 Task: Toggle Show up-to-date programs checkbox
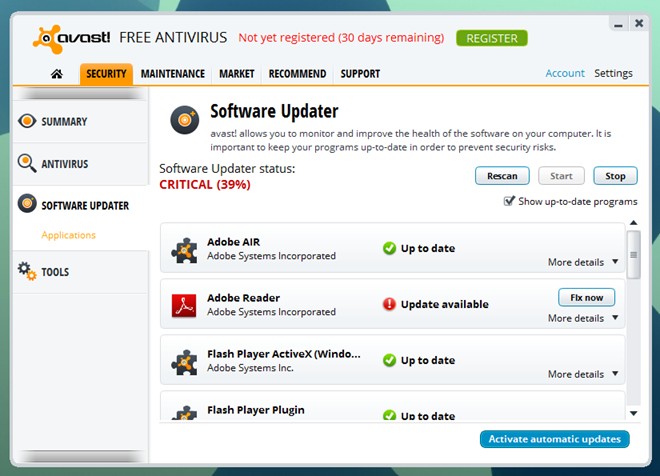[x=509, y=201]
